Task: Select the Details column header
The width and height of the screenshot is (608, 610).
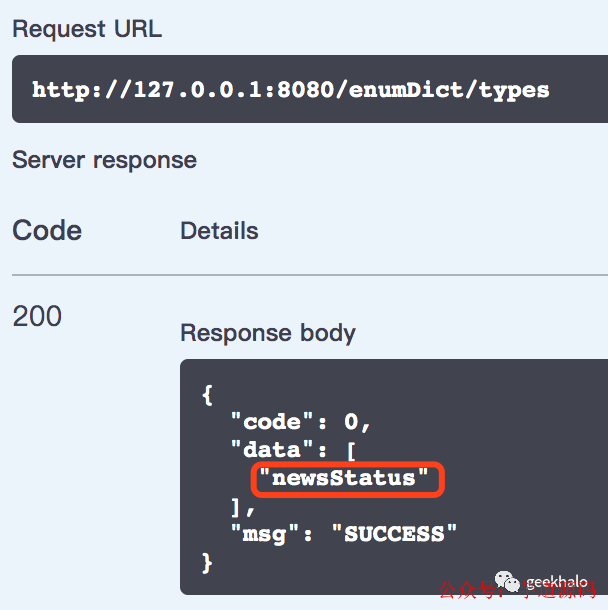Action: (x=219, y=231)
